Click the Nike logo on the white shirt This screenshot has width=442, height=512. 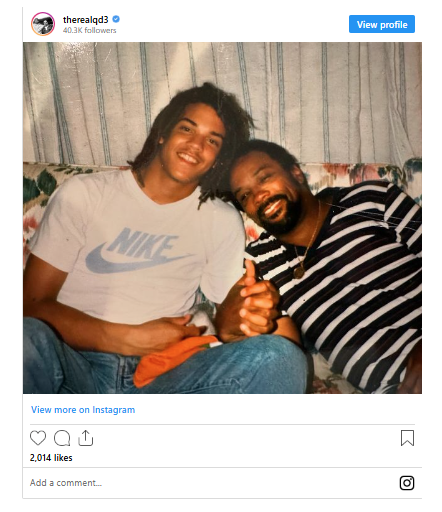point(137,250)
